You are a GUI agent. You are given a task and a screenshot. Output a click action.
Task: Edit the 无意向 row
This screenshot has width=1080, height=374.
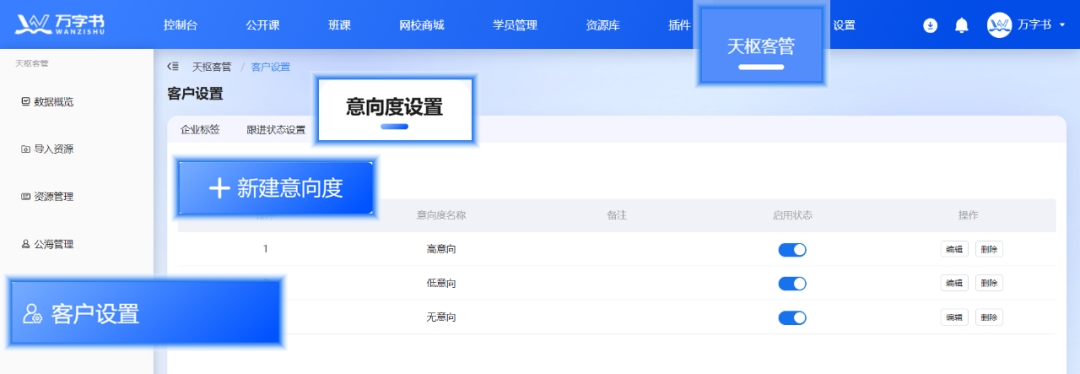point(955,318)
